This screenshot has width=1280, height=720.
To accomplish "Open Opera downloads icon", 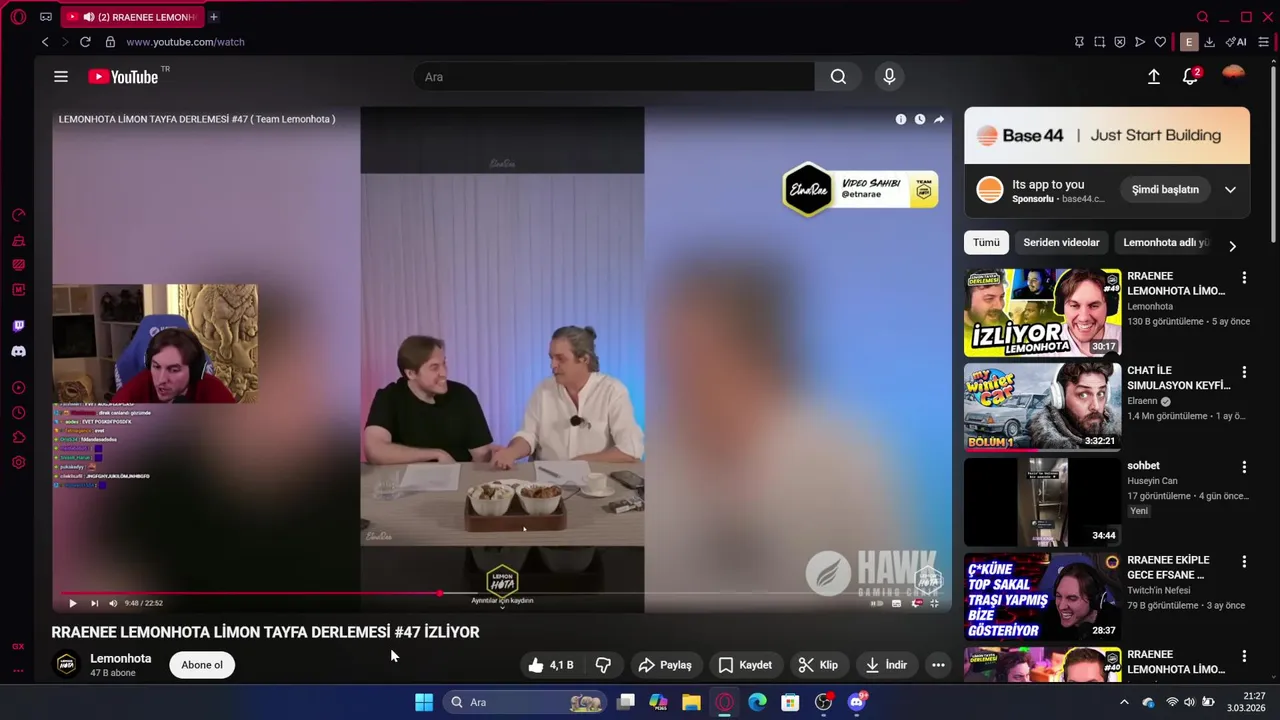I will (1209, 42).
